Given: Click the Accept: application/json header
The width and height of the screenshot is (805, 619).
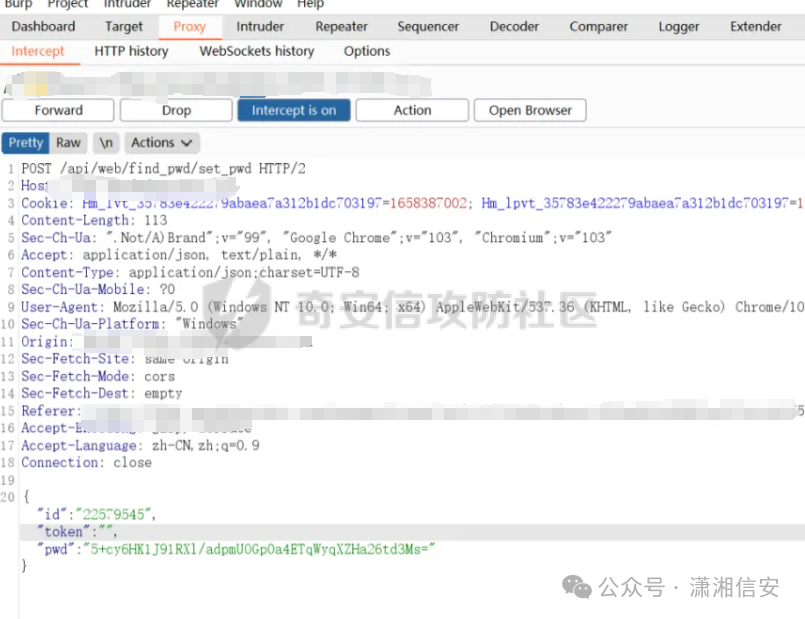Looking at the screenshot, I should pos(179,255).
